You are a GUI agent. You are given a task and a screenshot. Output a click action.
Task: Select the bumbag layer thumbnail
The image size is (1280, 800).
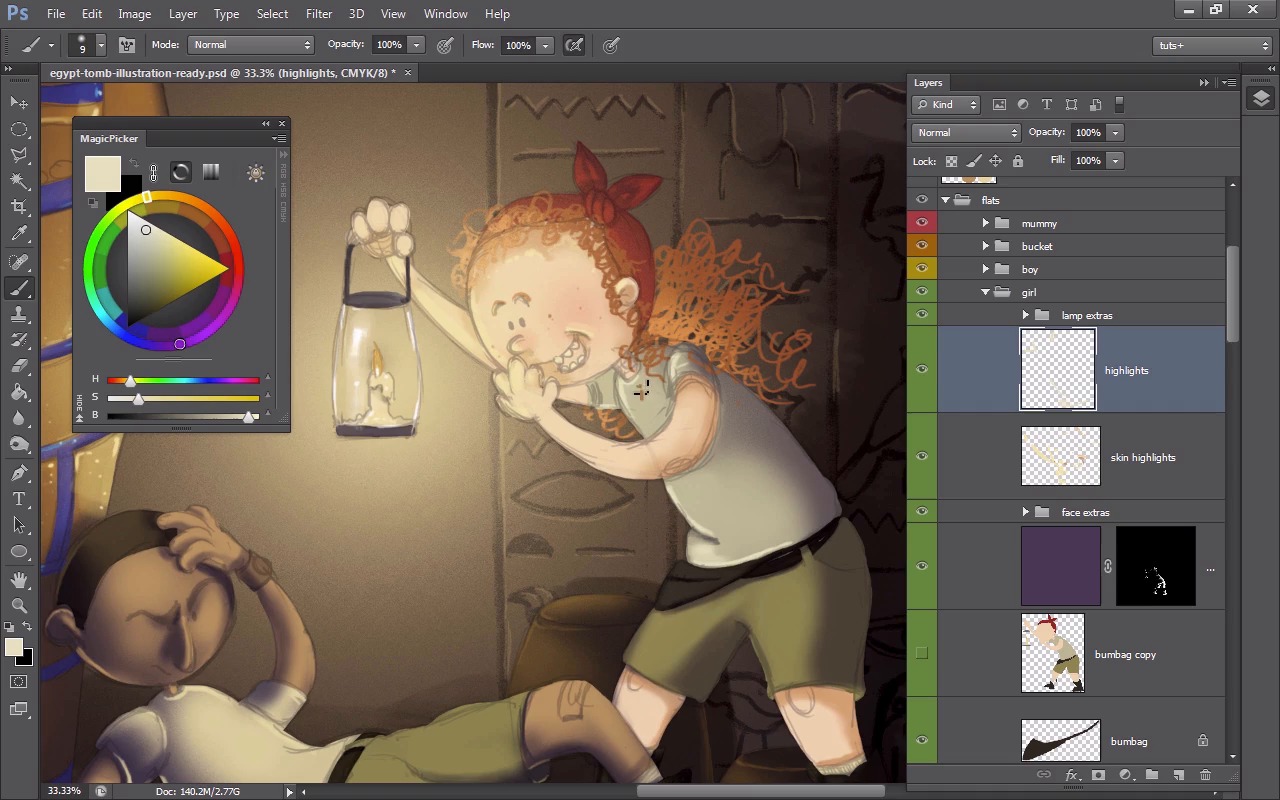point(1060,741)
